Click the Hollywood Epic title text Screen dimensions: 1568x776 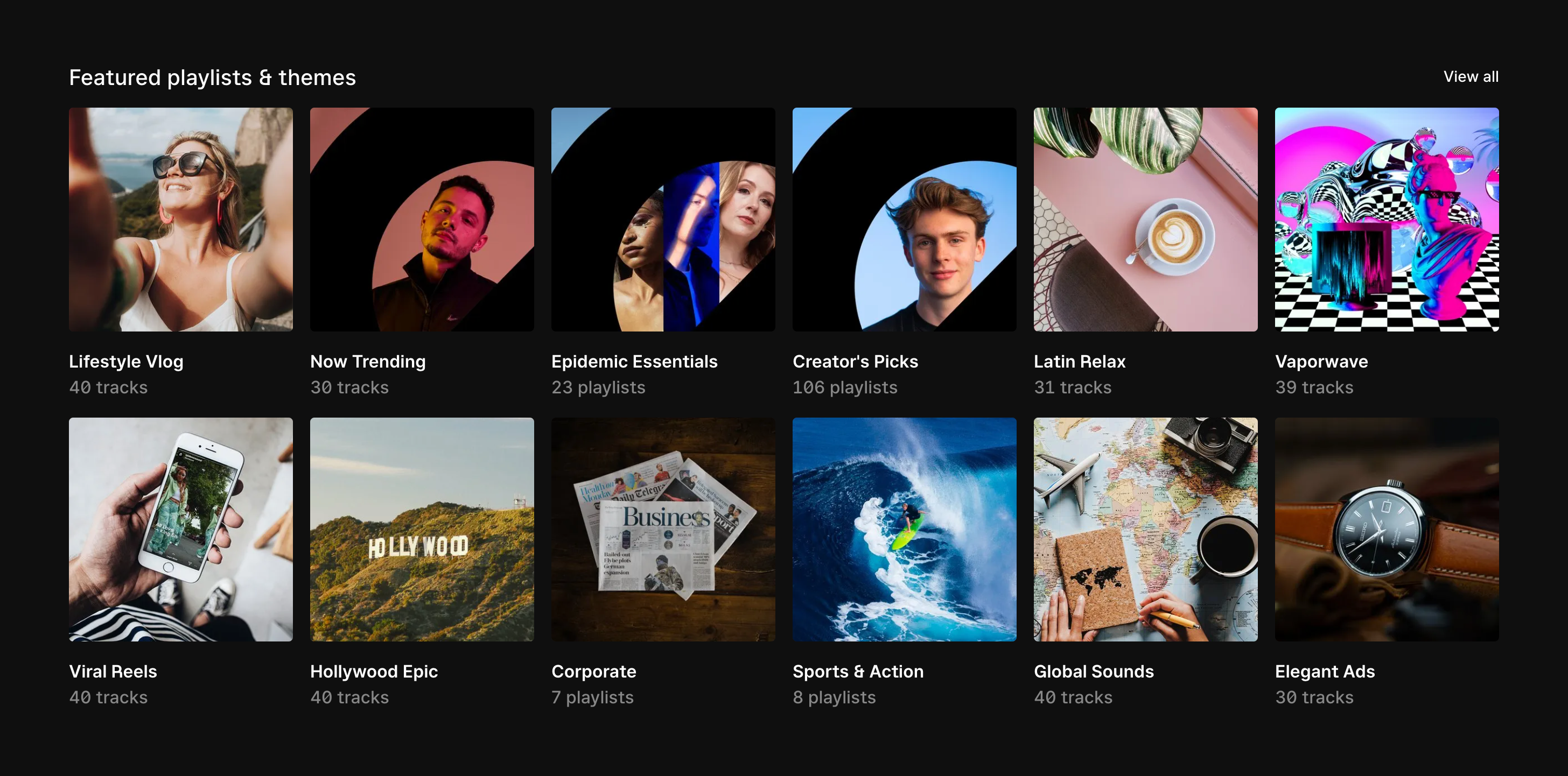pos(374,671)
